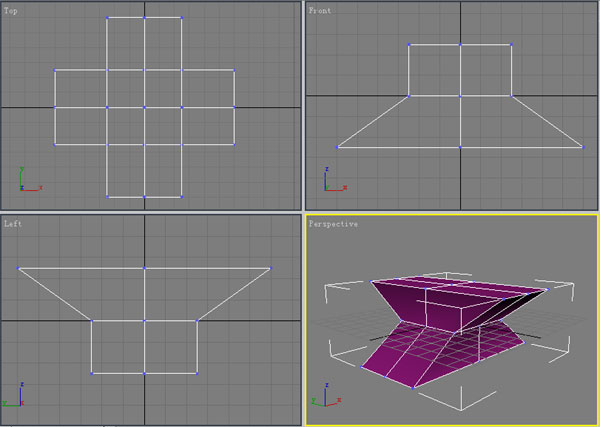Activate the Left viewport wireframe shape
Image resolution: width=600 pixels, height=427 pixels.
click(x=145, y=321)
